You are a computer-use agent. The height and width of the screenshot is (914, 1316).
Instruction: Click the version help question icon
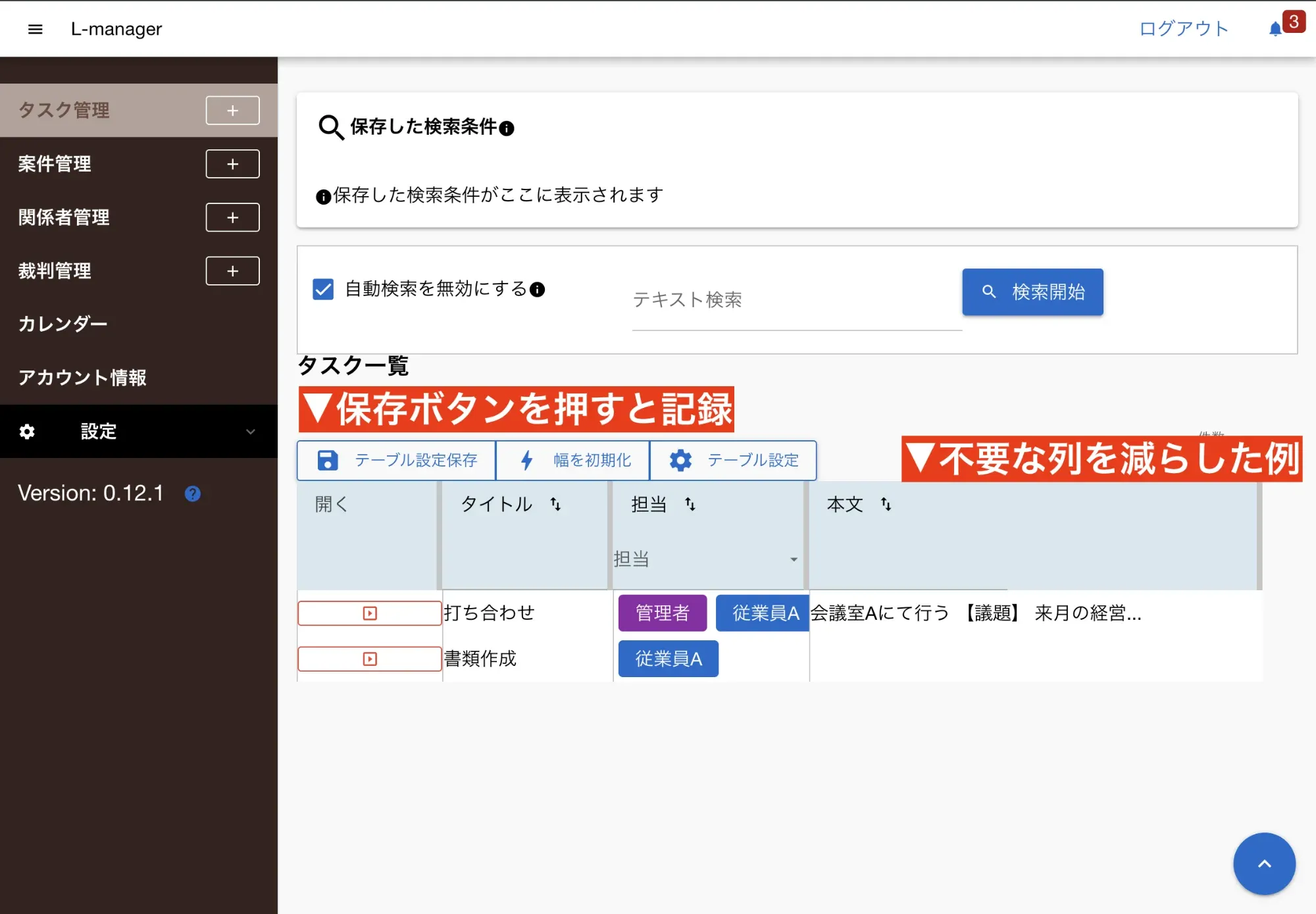coord(193,494)
